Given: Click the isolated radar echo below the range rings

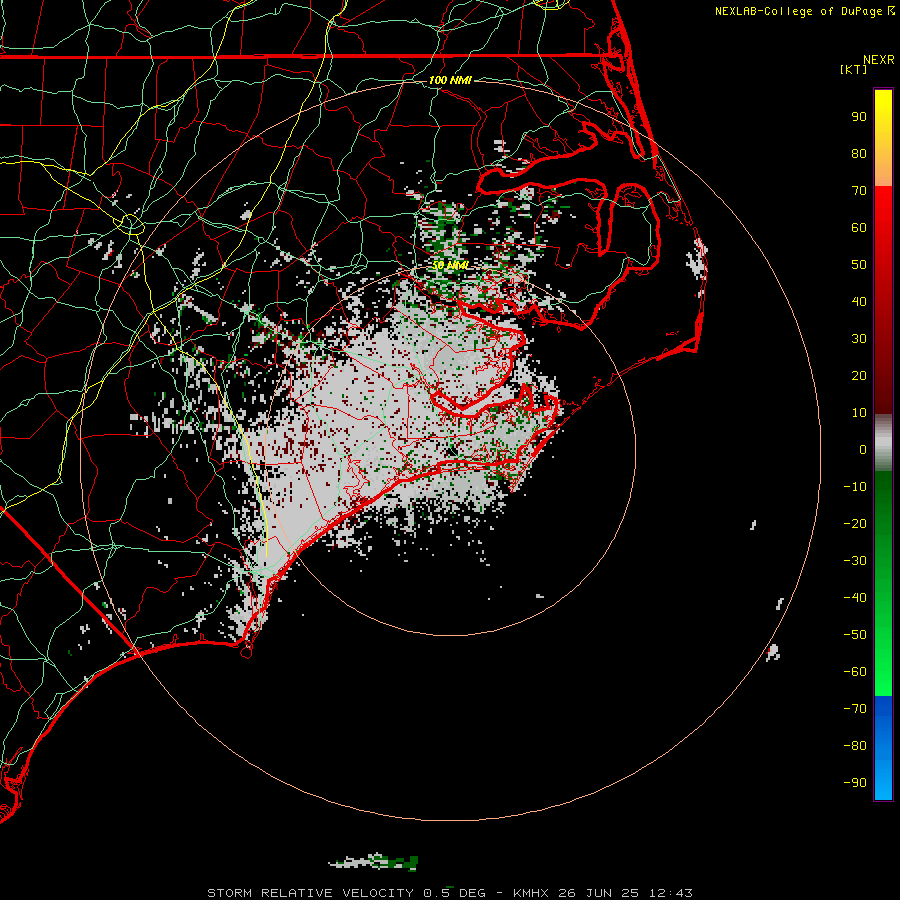Looking at the screenshot, I should pos(374,862).
